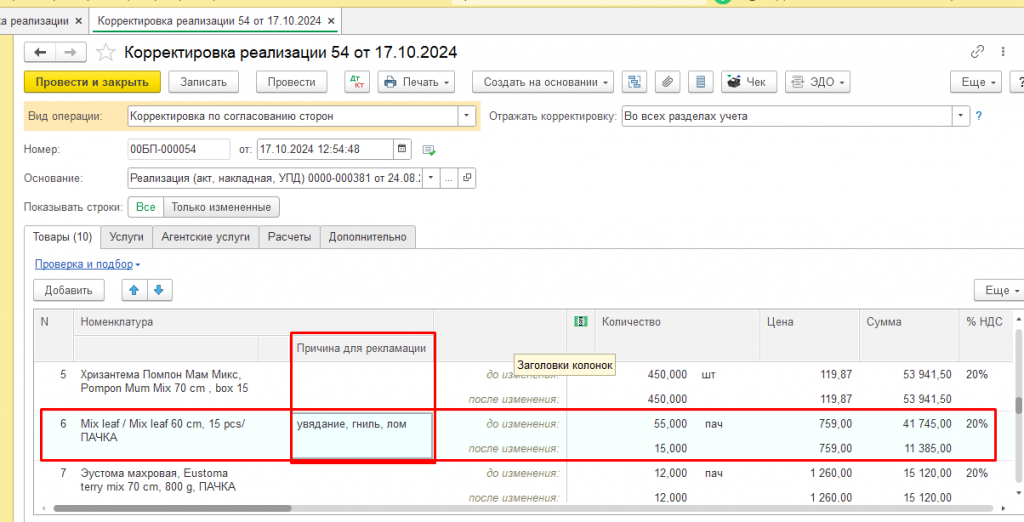The width and height of the screenshot is (1024, 522).
Task: Click the Чек button
Action: pos(748,82)
